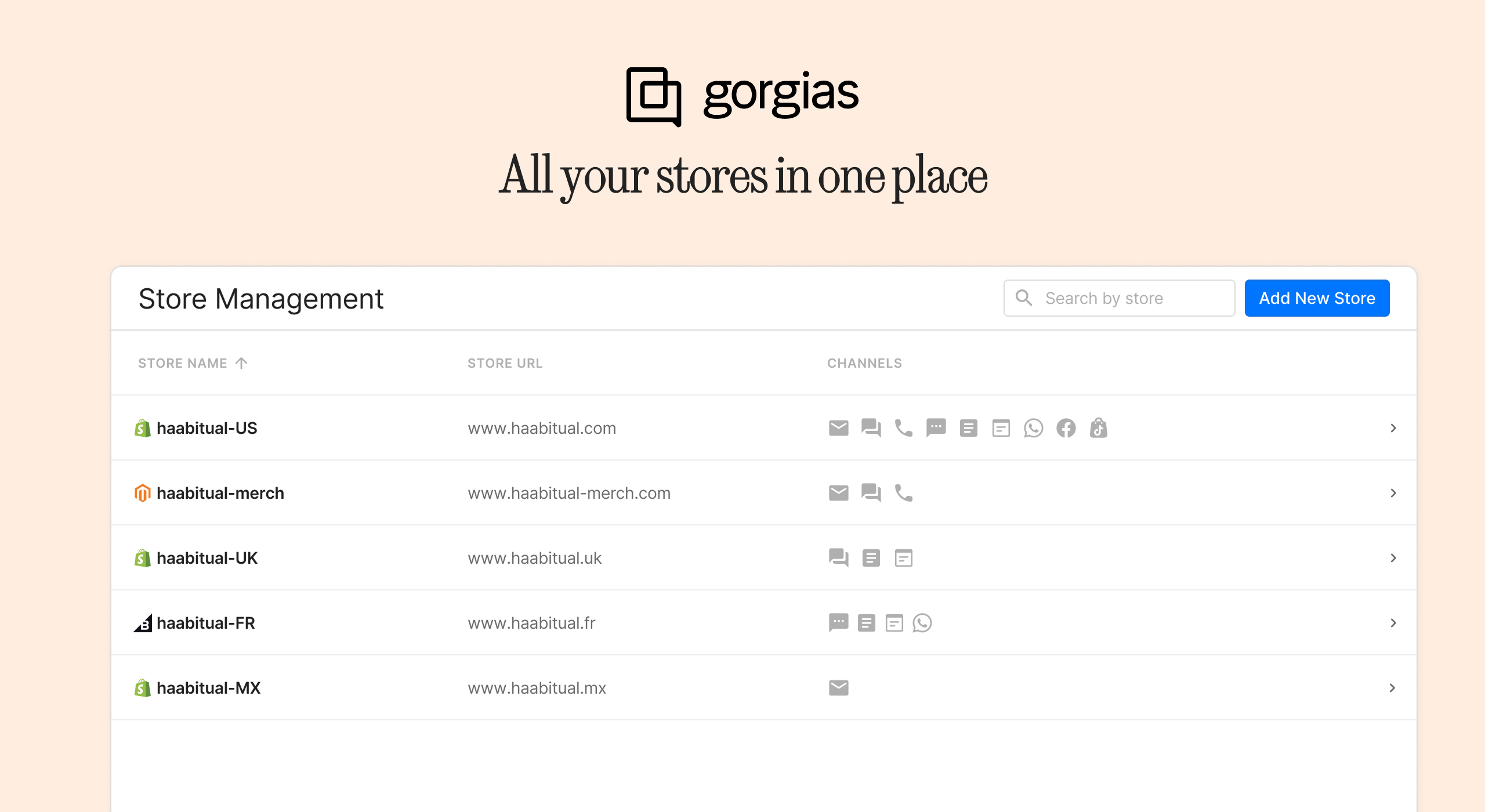Open the haabitual-merch store name

220,493
